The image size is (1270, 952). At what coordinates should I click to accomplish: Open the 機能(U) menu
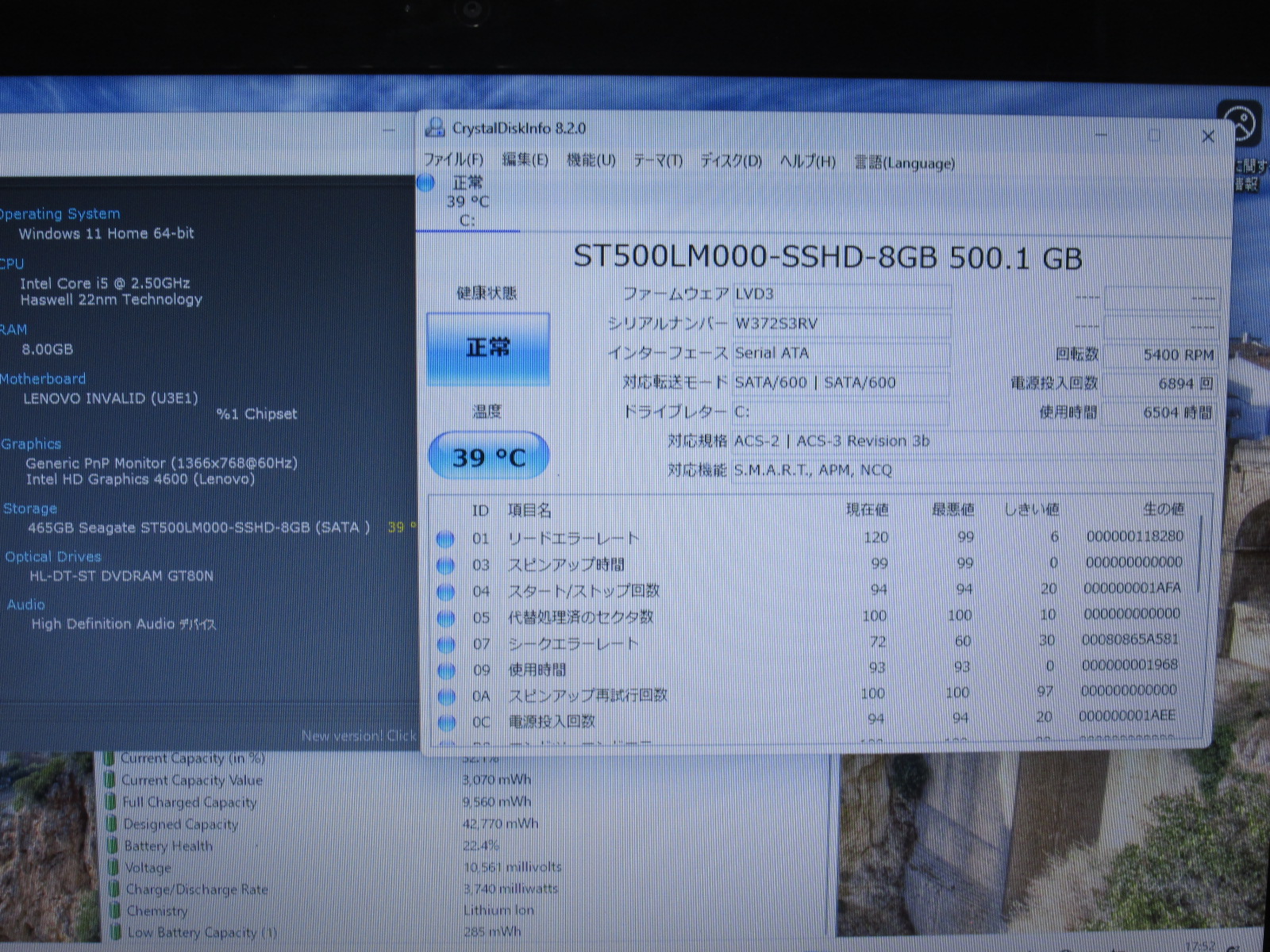coord(591,161)
